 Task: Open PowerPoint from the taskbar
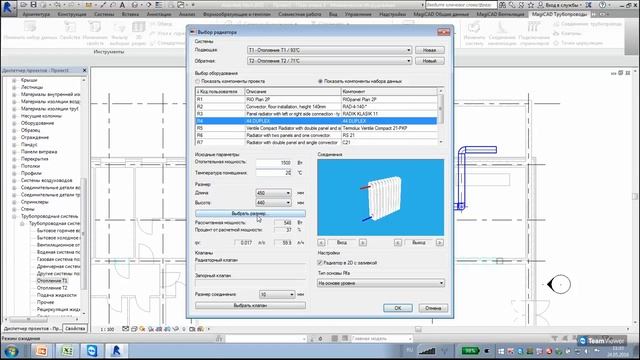(42, 351)
